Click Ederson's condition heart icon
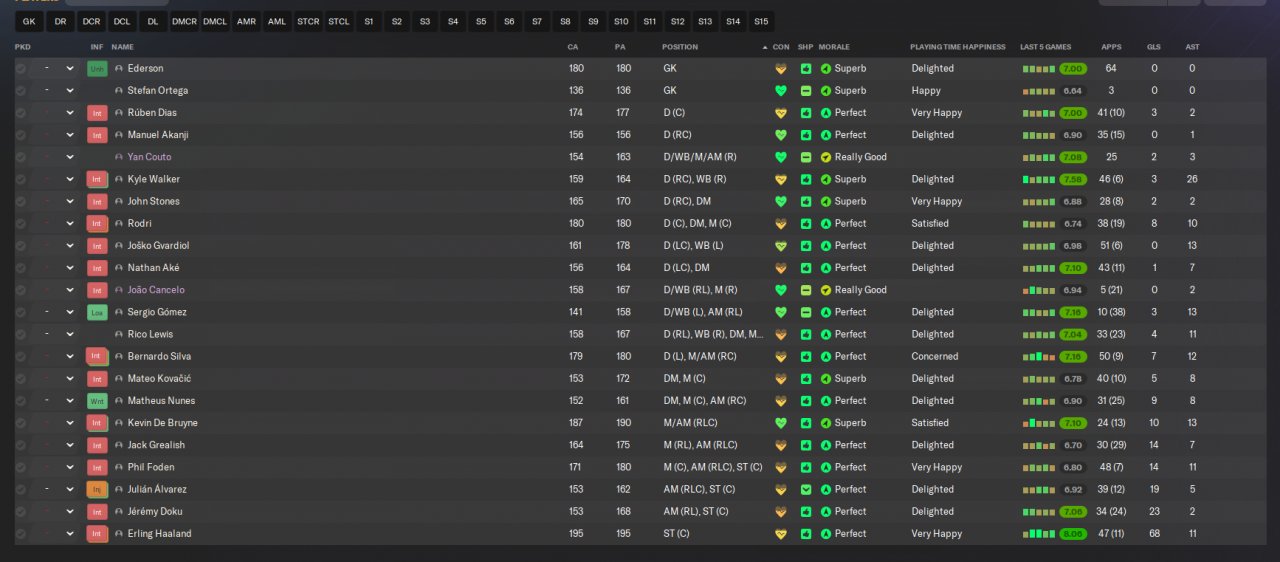This screenshot has width=1280, height=562. coord(781,69)
